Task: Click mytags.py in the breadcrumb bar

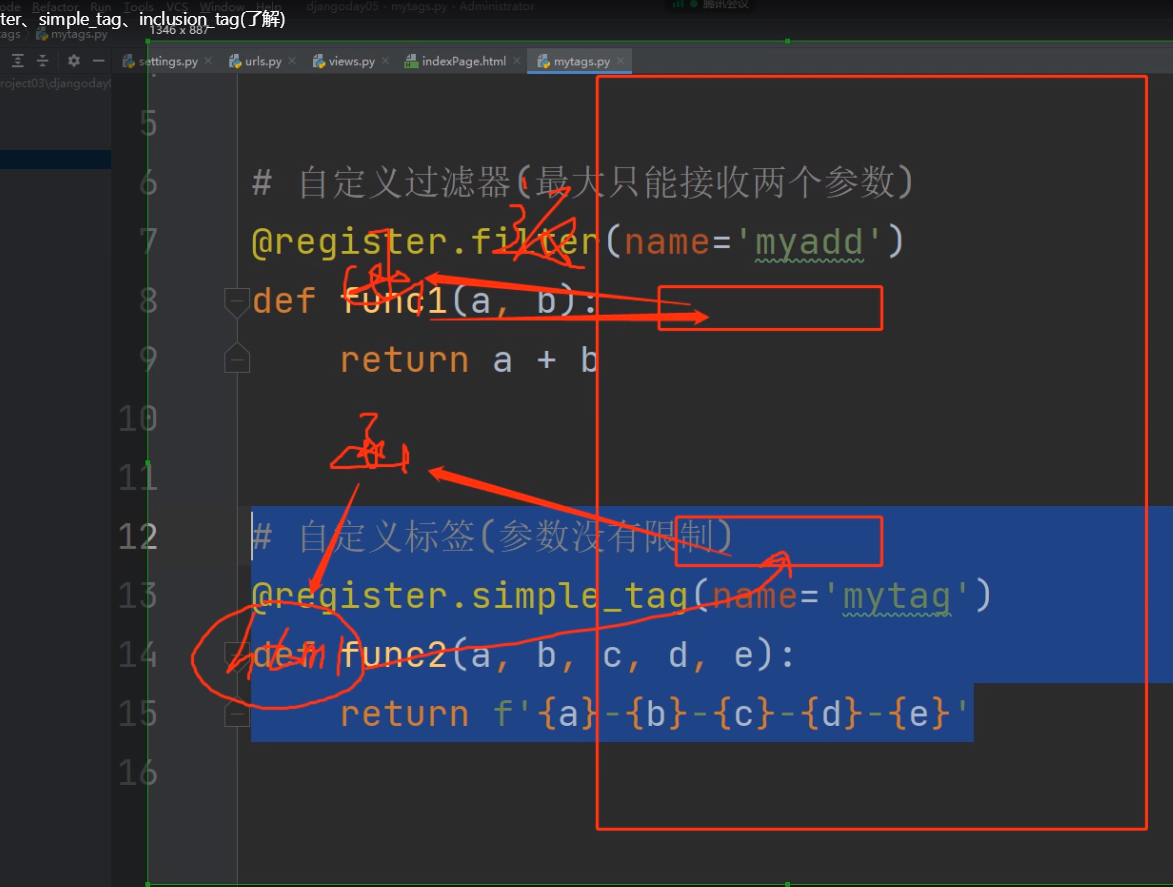Action: (x=72, y=34)
